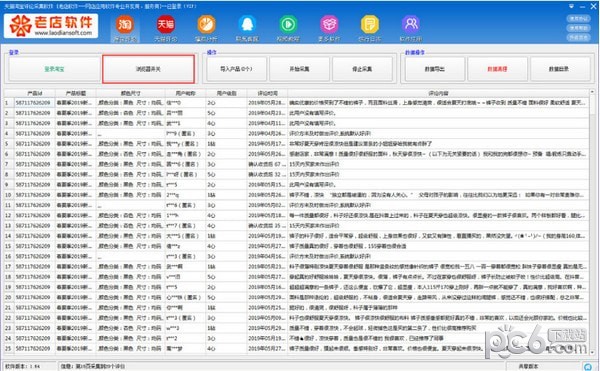Select row number 5 header cell
This screenshot has width=600, height=371.
coord(9,144)
